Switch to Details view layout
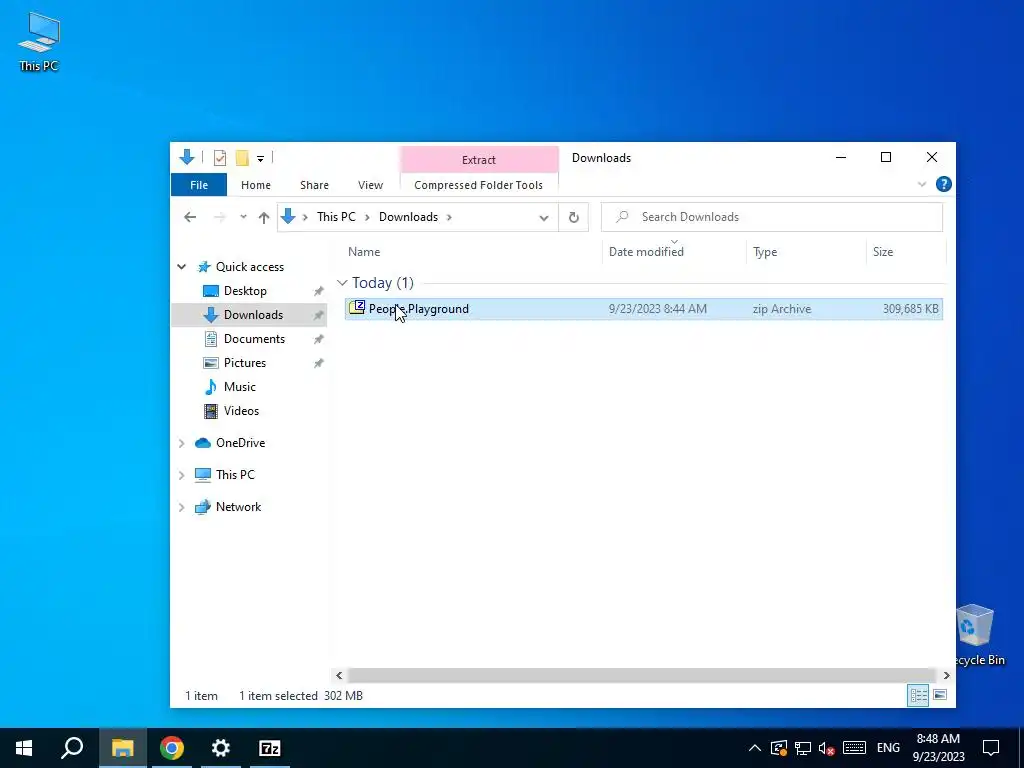 [x=918, y=695]
